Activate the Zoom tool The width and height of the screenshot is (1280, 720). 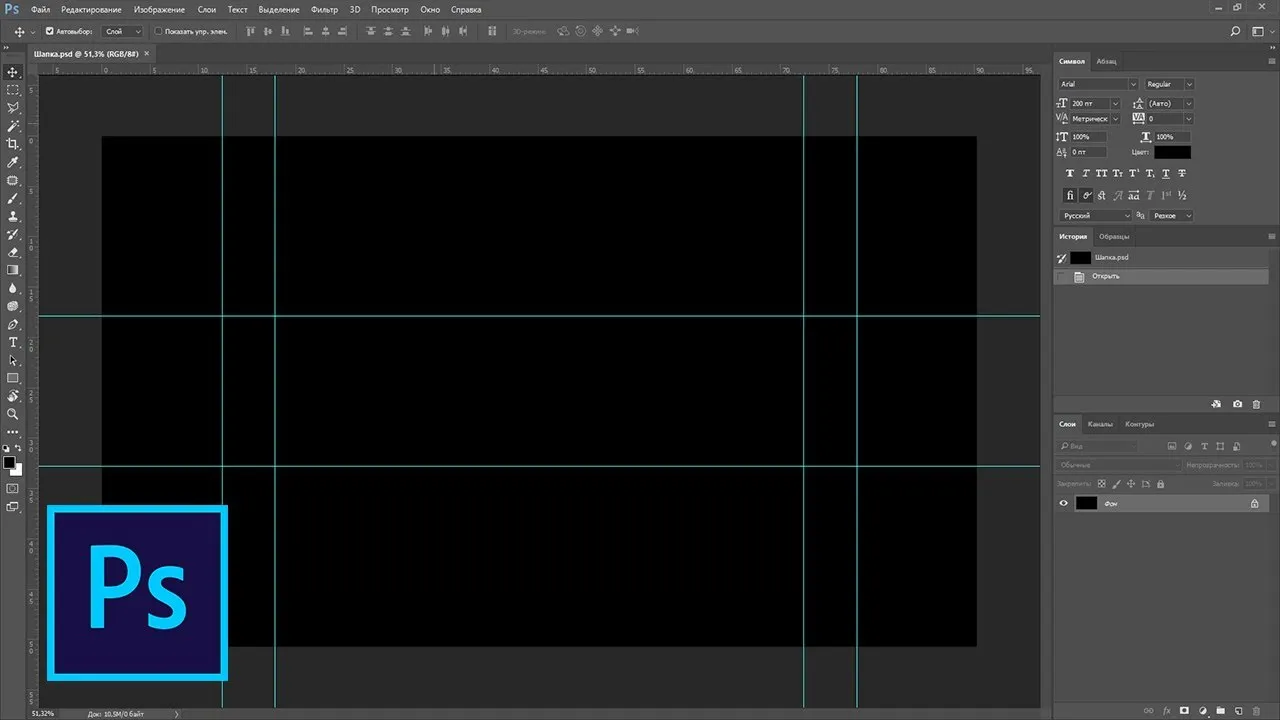(13, 414)
